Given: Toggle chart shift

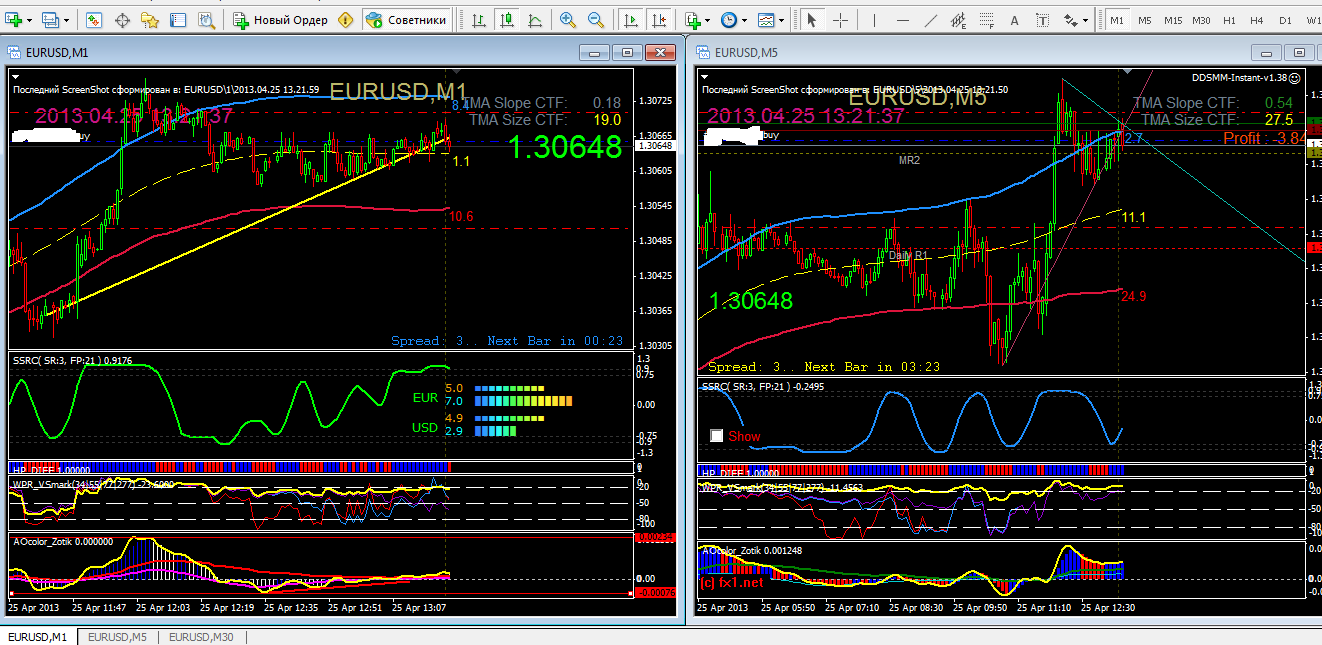Looking at the screenshot, I should (659, 19).
